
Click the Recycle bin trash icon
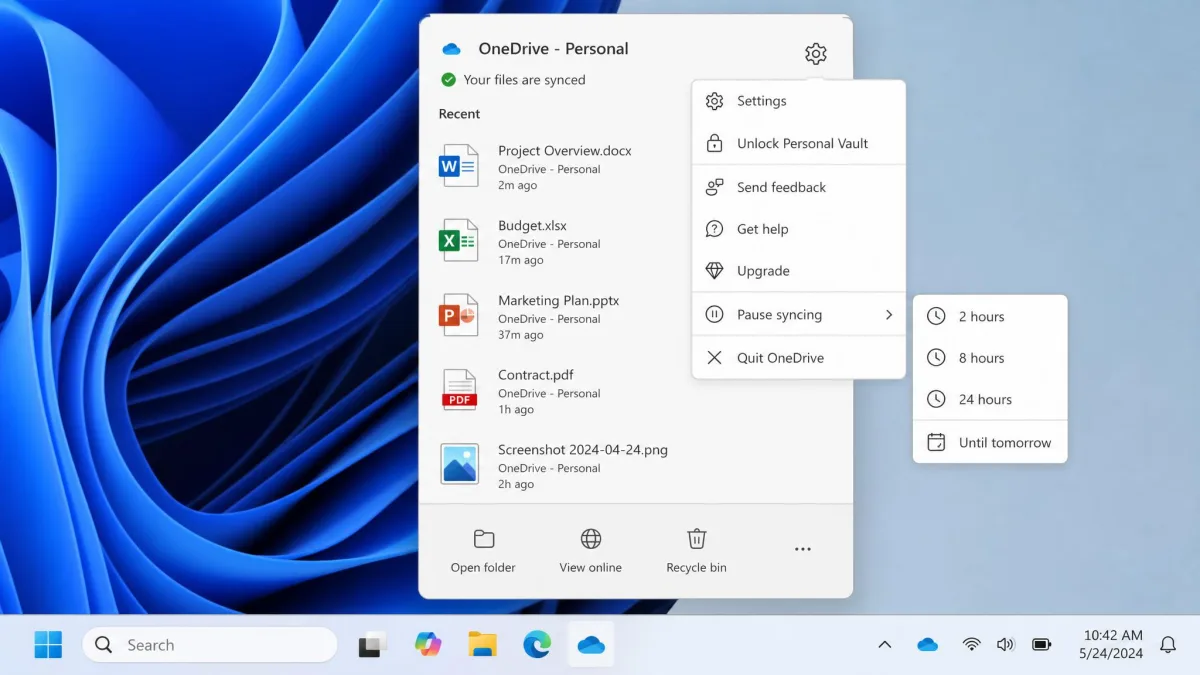click(697, 539)
